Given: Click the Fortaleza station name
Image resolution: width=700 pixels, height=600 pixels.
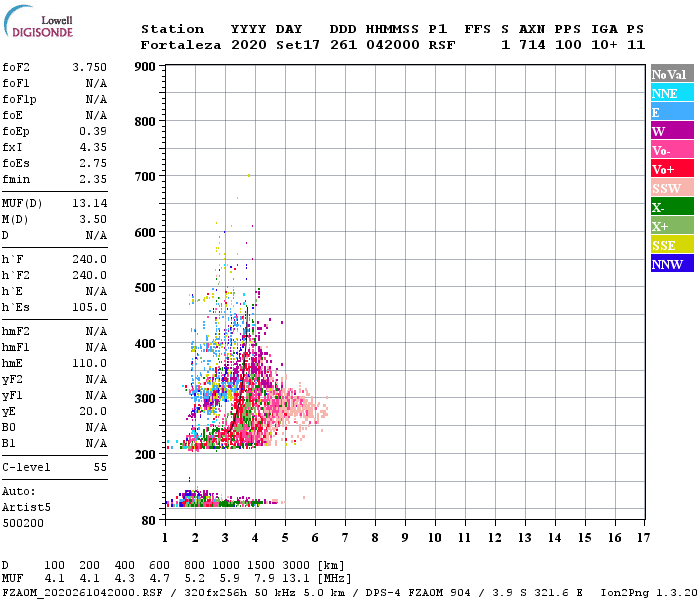Looking at the screenshot, I should tap(180, 45).
